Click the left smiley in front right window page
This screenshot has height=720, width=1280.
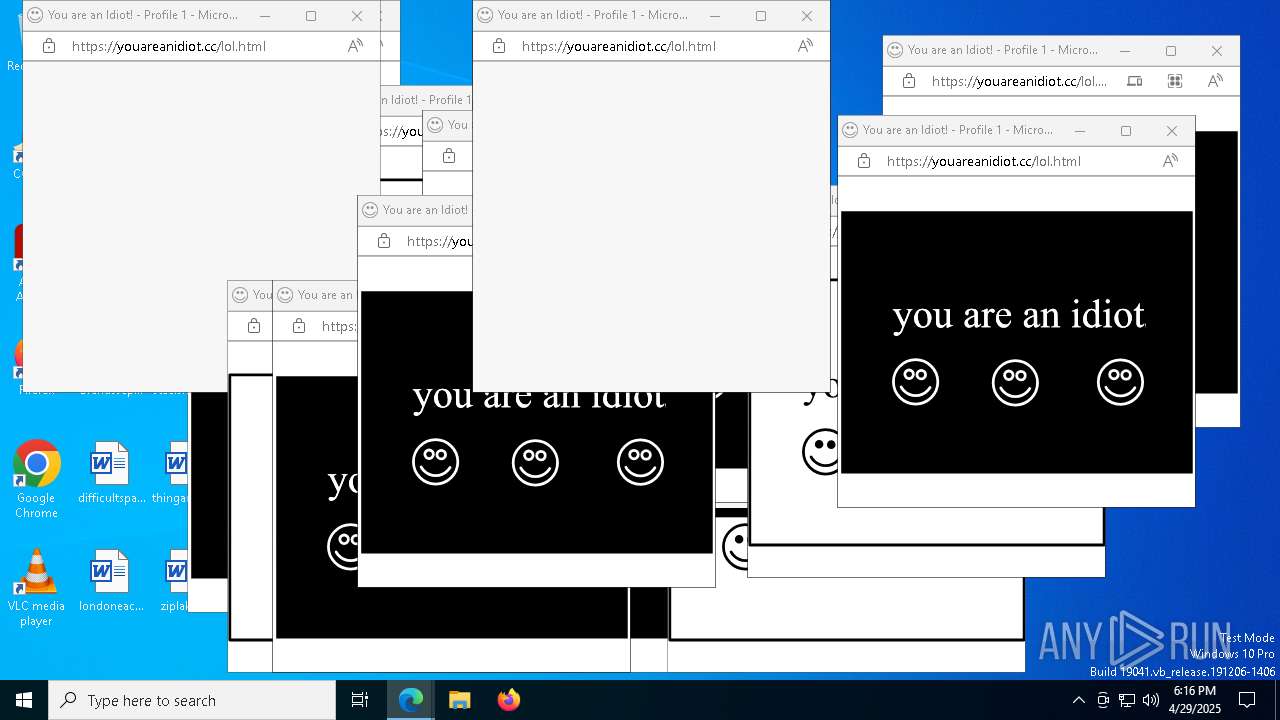[915, 382]
